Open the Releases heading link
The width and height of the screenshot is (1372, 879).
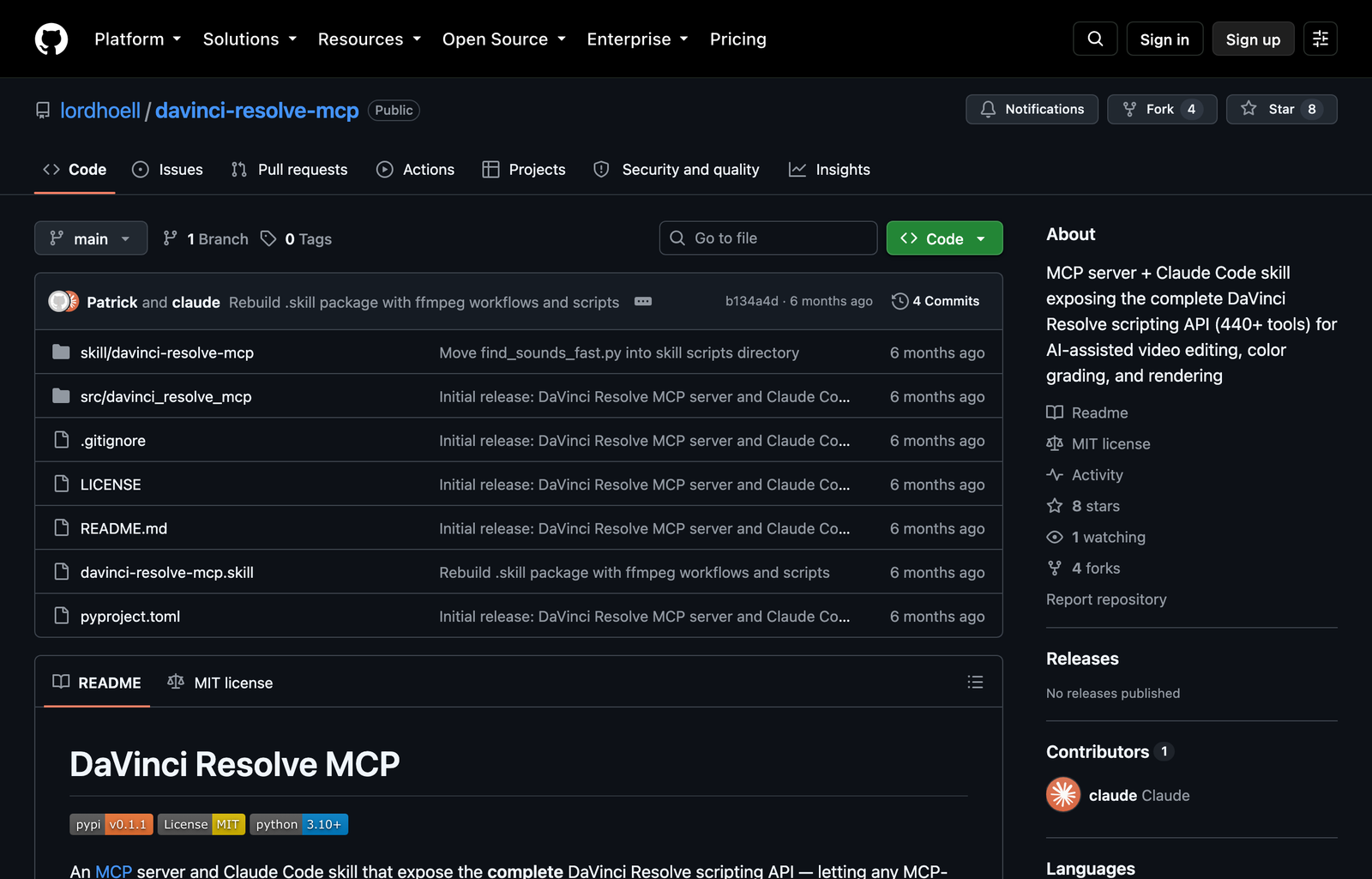click(x=1082, y=659)
